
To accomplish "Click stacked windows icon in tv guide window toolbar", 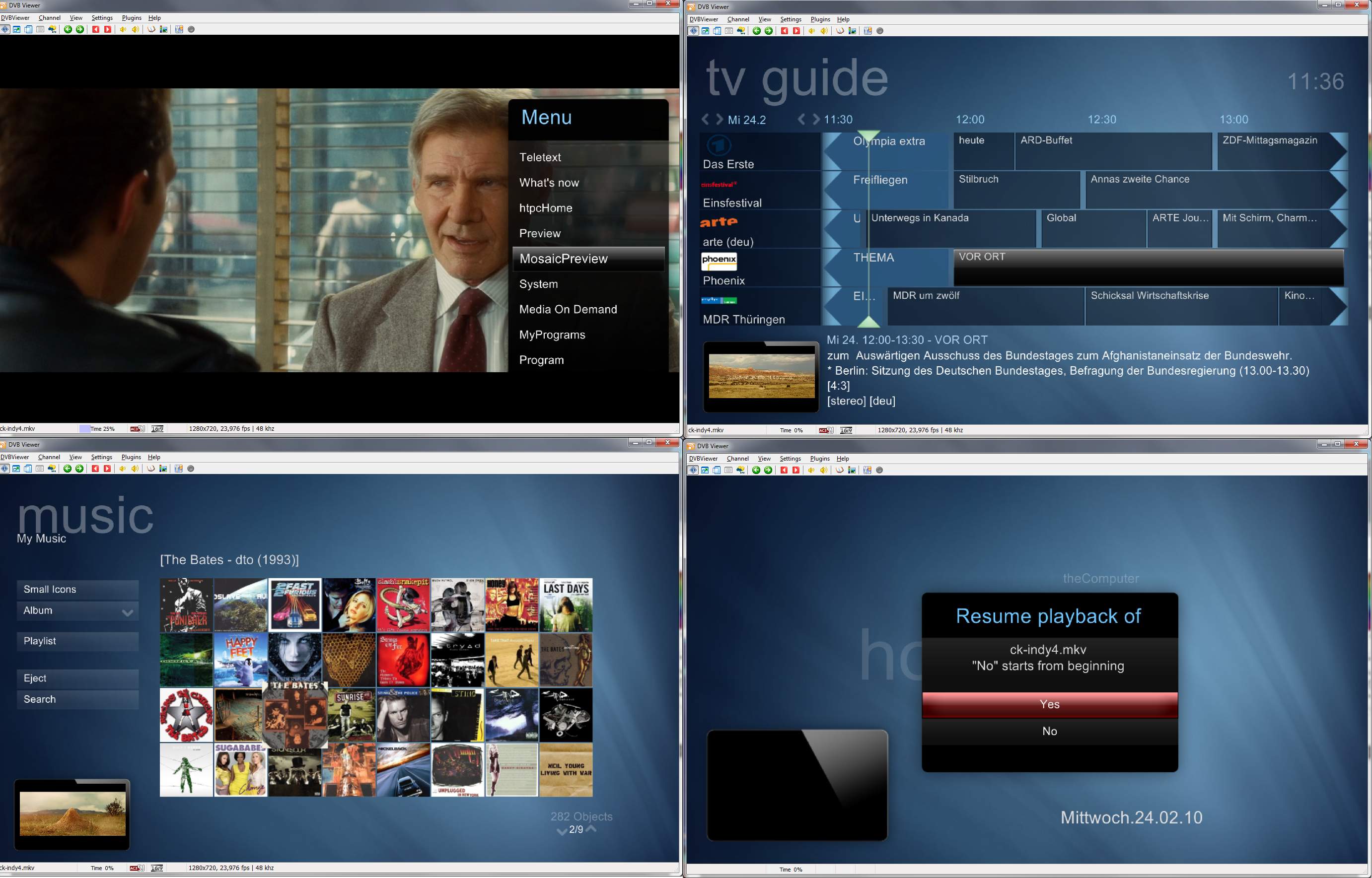I will tap(718, 31).
